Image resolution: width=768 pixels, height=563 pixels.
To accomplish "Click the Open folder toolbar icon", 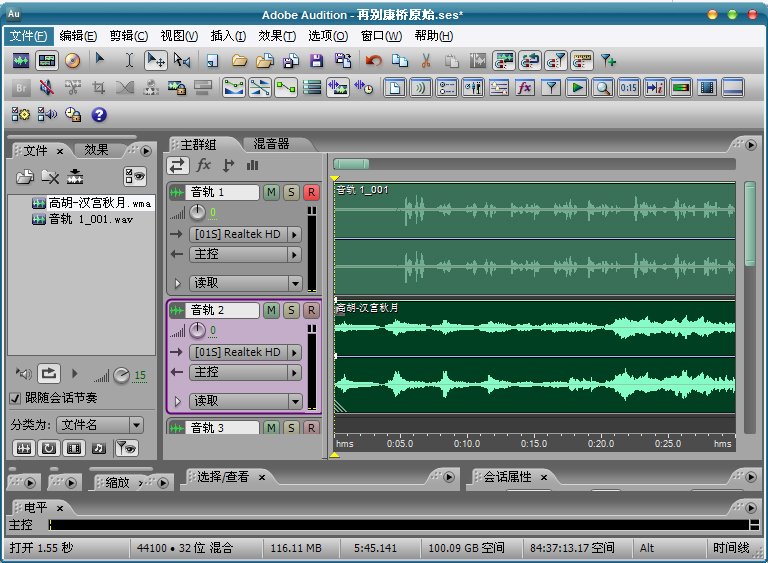I will click(239, 61).
